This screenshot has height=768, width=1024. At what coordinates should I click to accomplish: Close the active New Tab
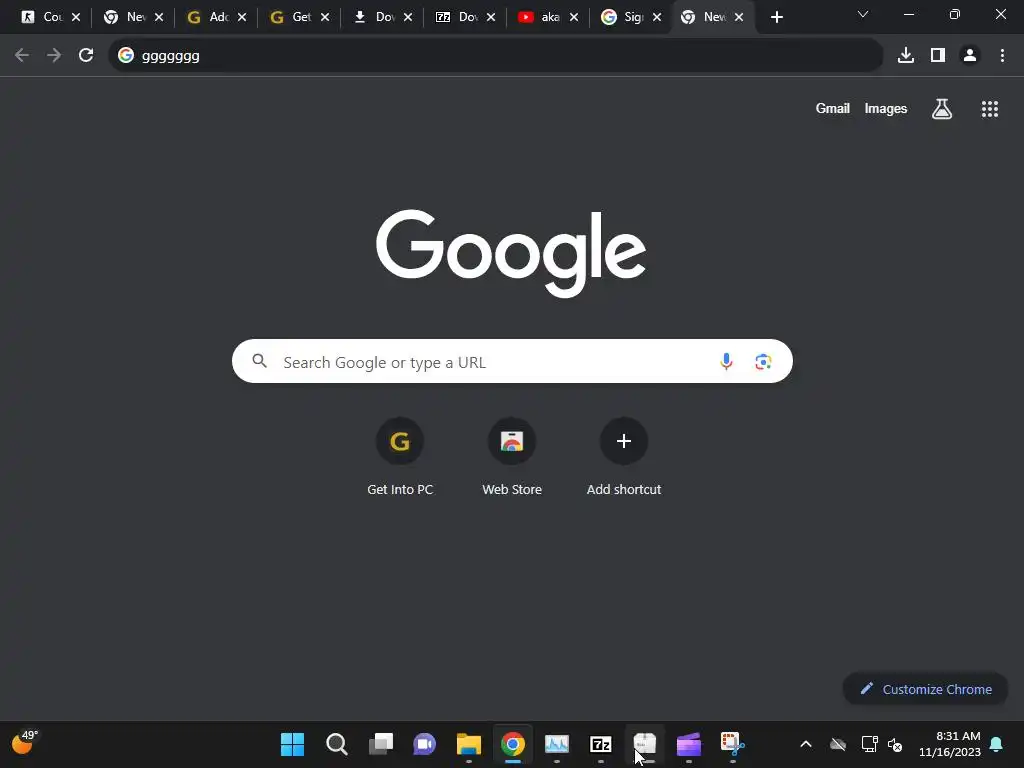[x=739, y=17]
